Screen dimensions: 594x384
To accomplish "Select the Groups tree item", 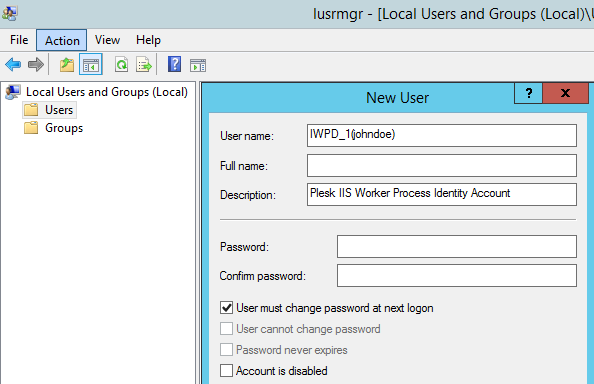I will click(x=64, y=128).
